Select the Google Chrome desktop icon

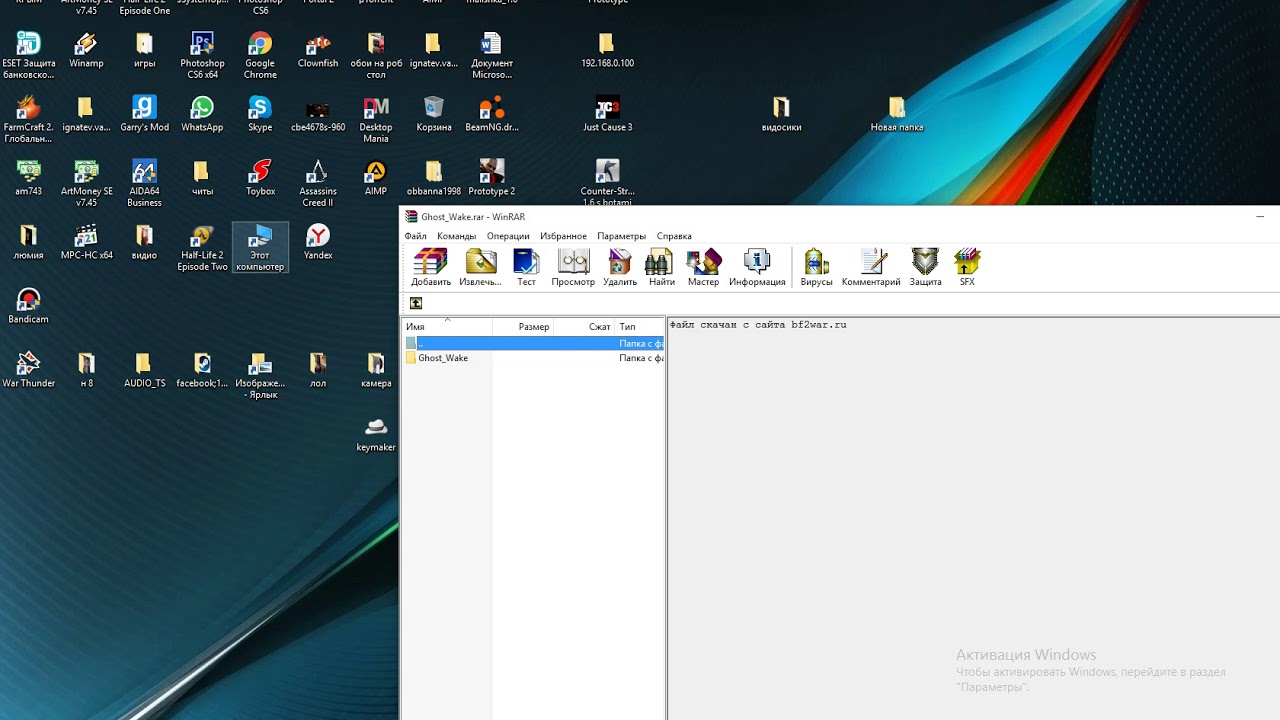[x=260, y=56]
